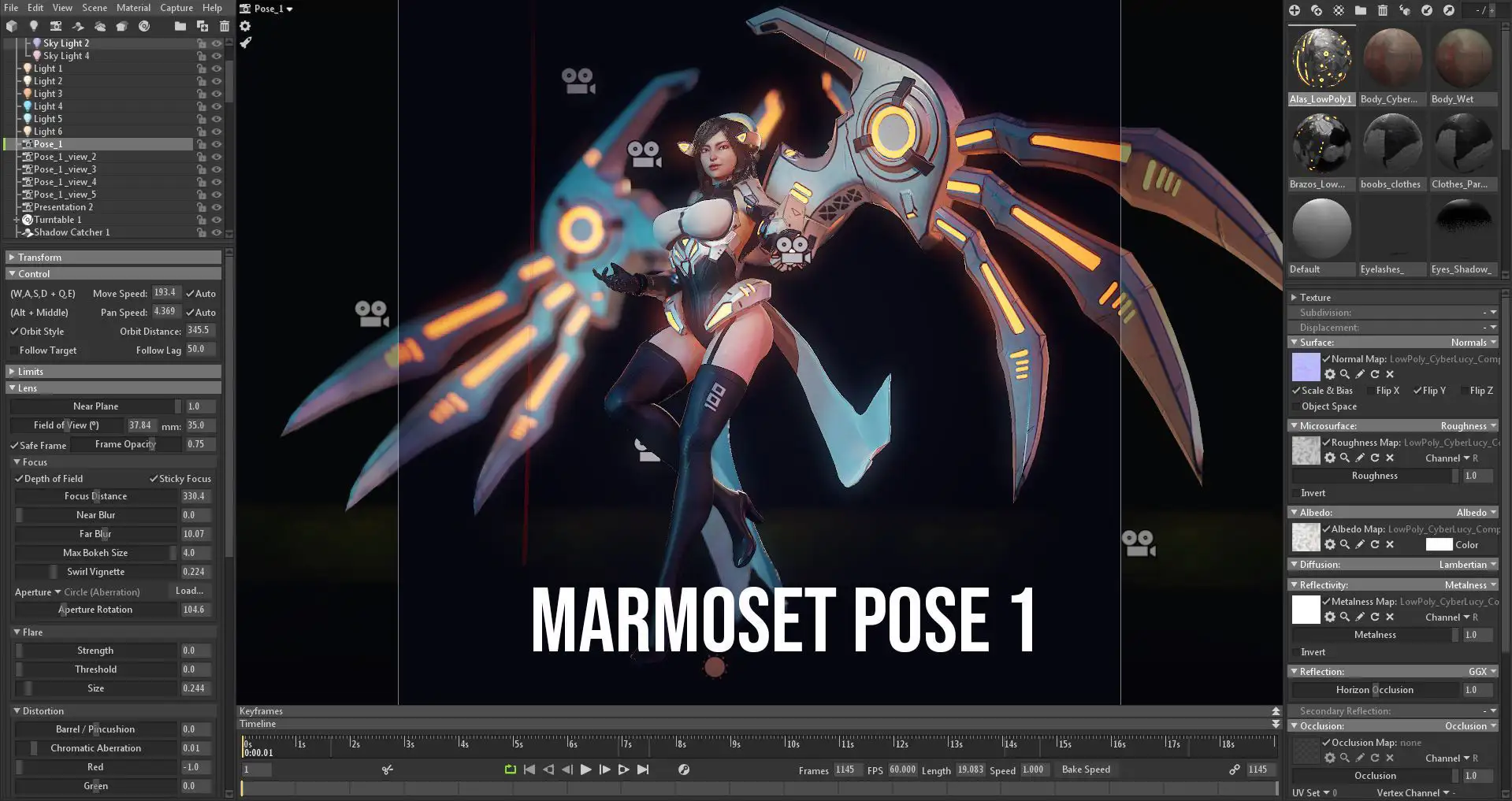Click the aperture Load... button
Image resolution: width=1512 pixels, height=801 pixels.
(189, 591)
